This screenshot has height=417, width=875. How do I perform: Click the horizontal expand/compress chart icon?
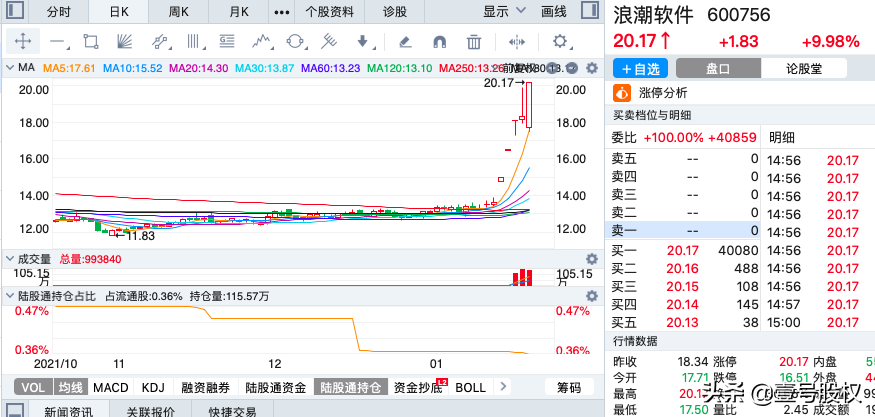[517, 41]
